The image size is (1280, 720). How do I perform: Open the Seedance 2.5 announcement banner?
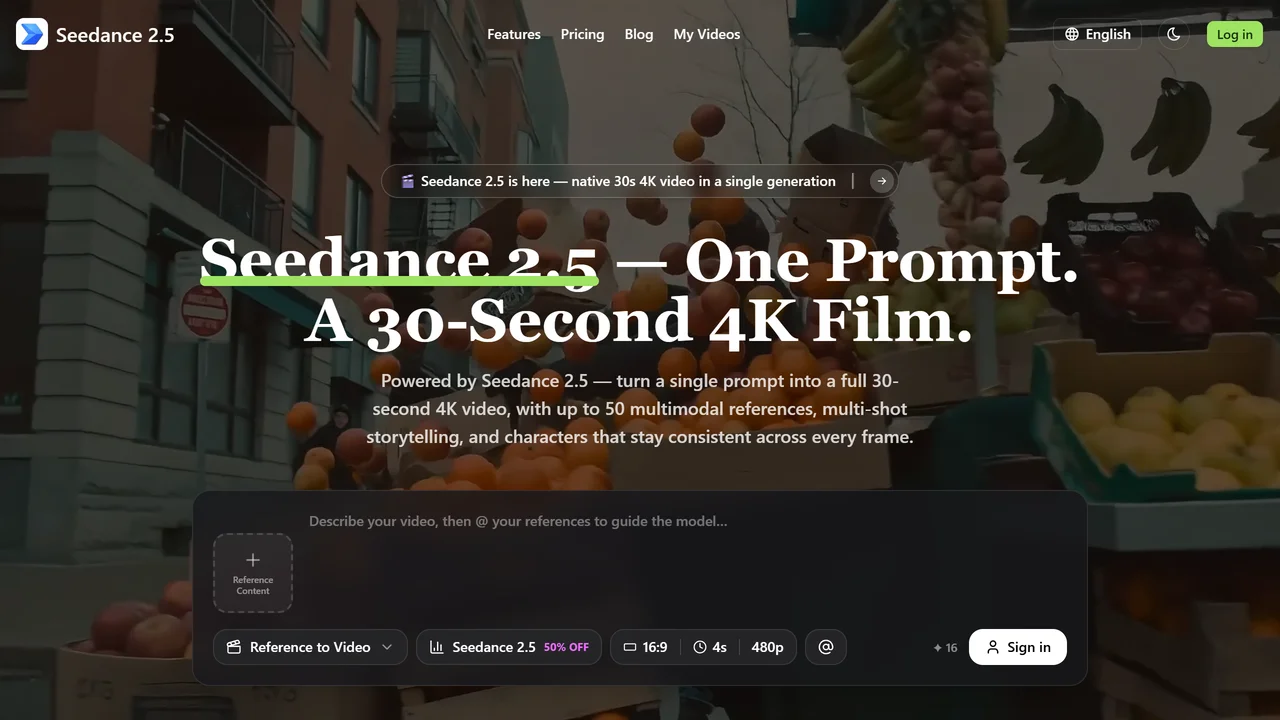tap(639, 181)
